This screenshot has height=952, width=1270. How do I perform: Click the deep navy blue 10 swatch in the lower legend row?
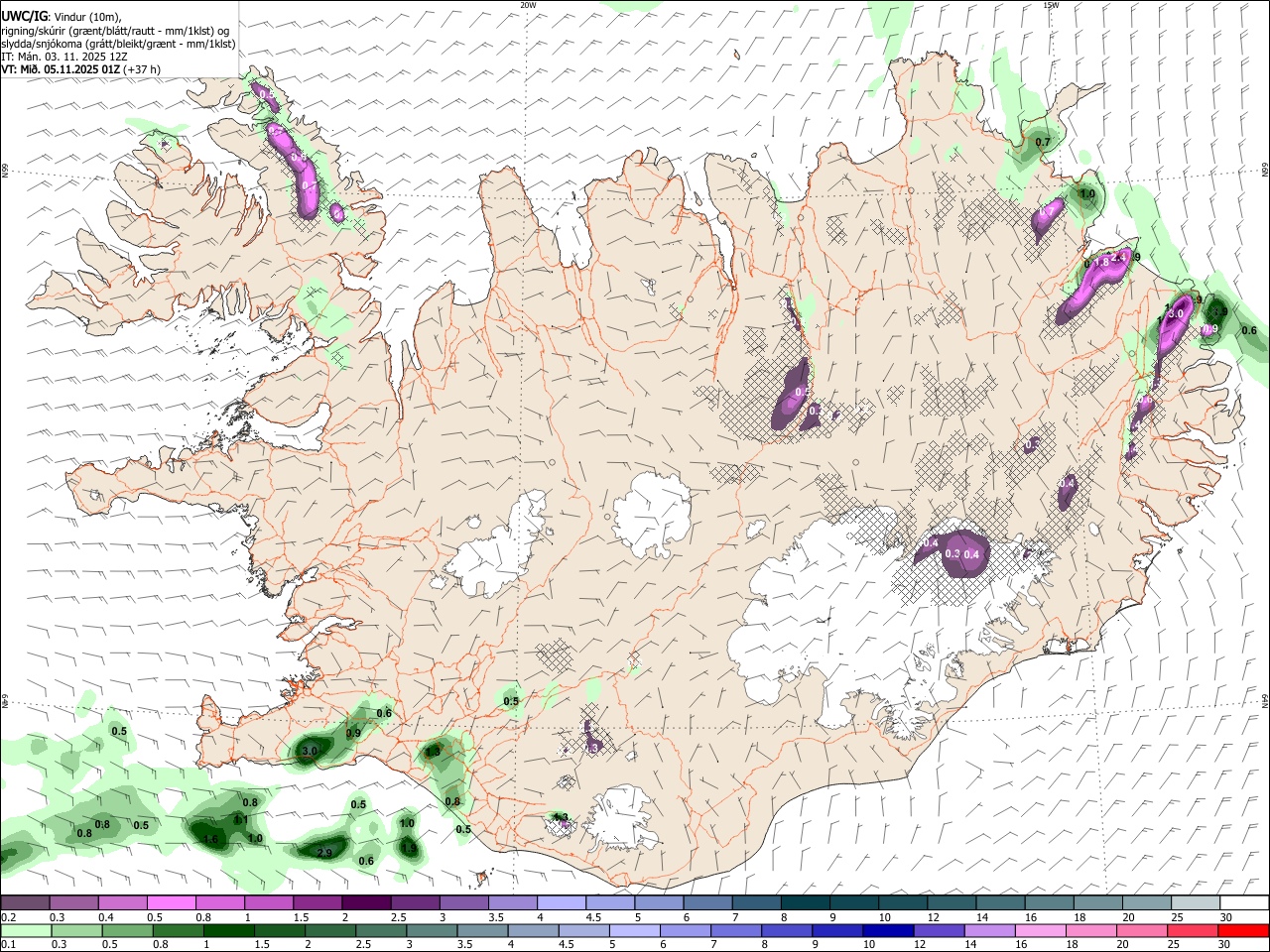click(886, 930)
